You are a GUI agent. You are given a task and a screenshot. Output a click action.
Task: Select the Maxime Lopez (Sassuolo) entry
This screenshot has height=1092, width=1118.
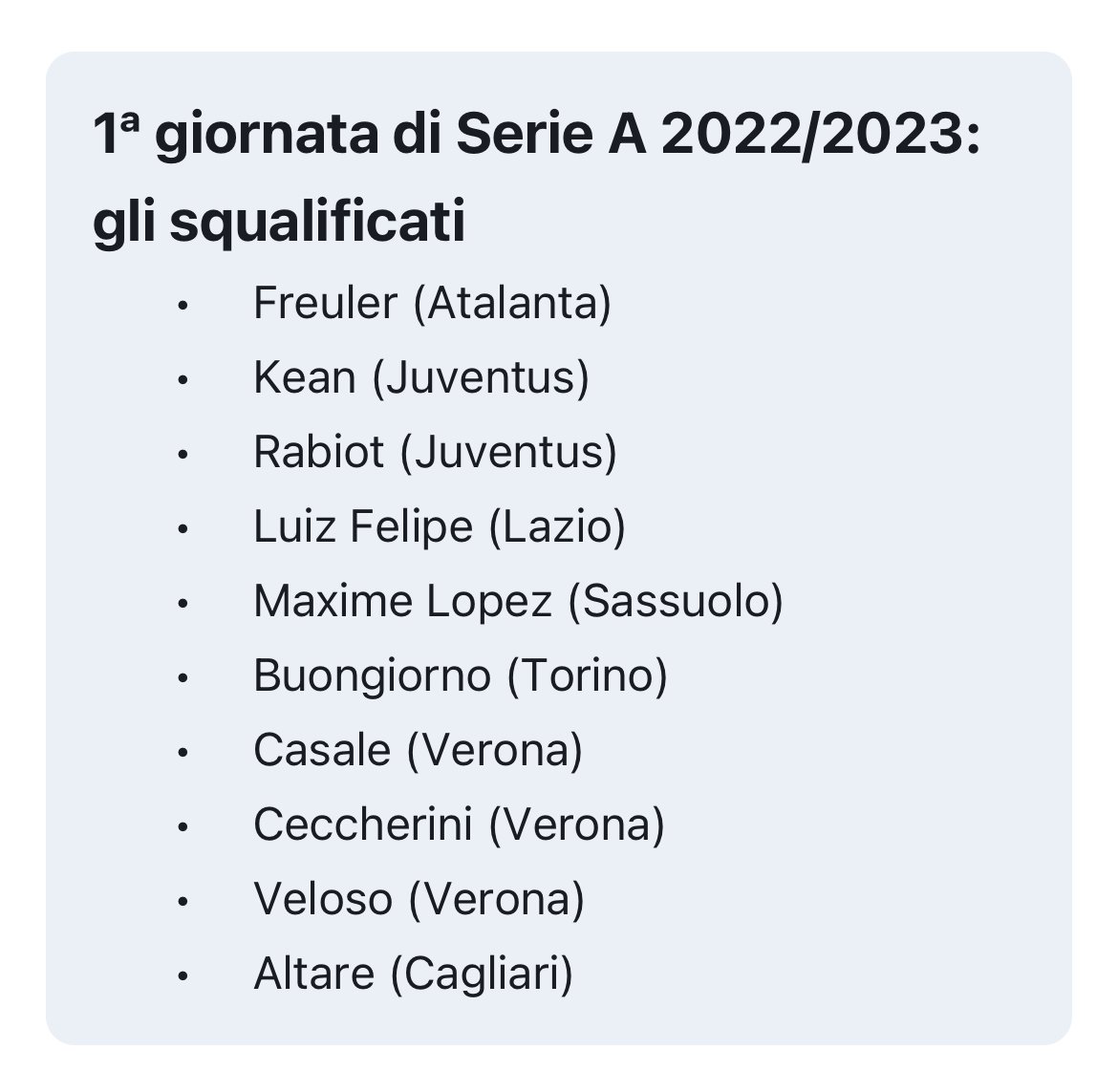click(x=518, y=602)
